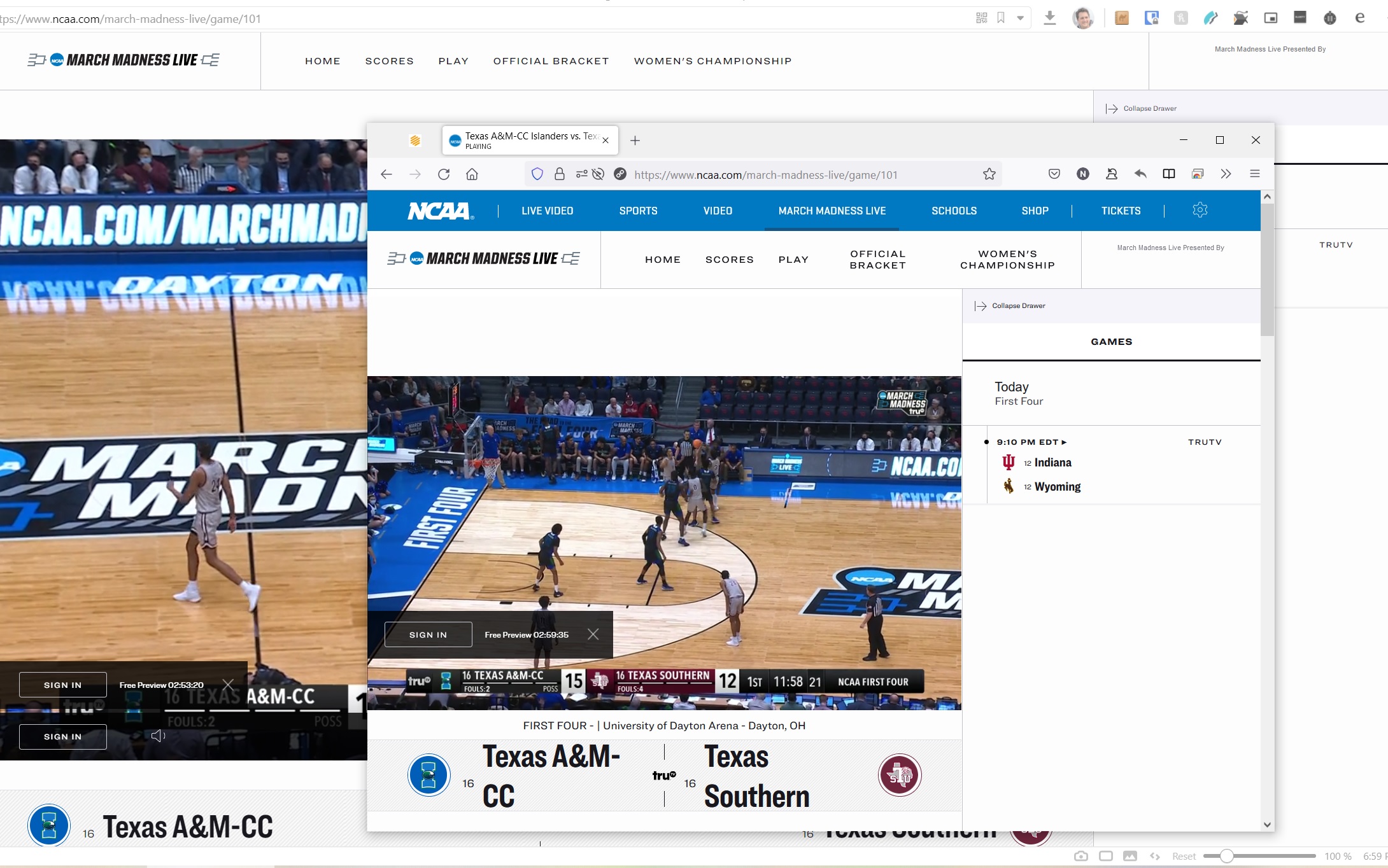This screenshot has height=868, width=1388.
Task: Open a new tab in Firefox
Action: [635, 141]
